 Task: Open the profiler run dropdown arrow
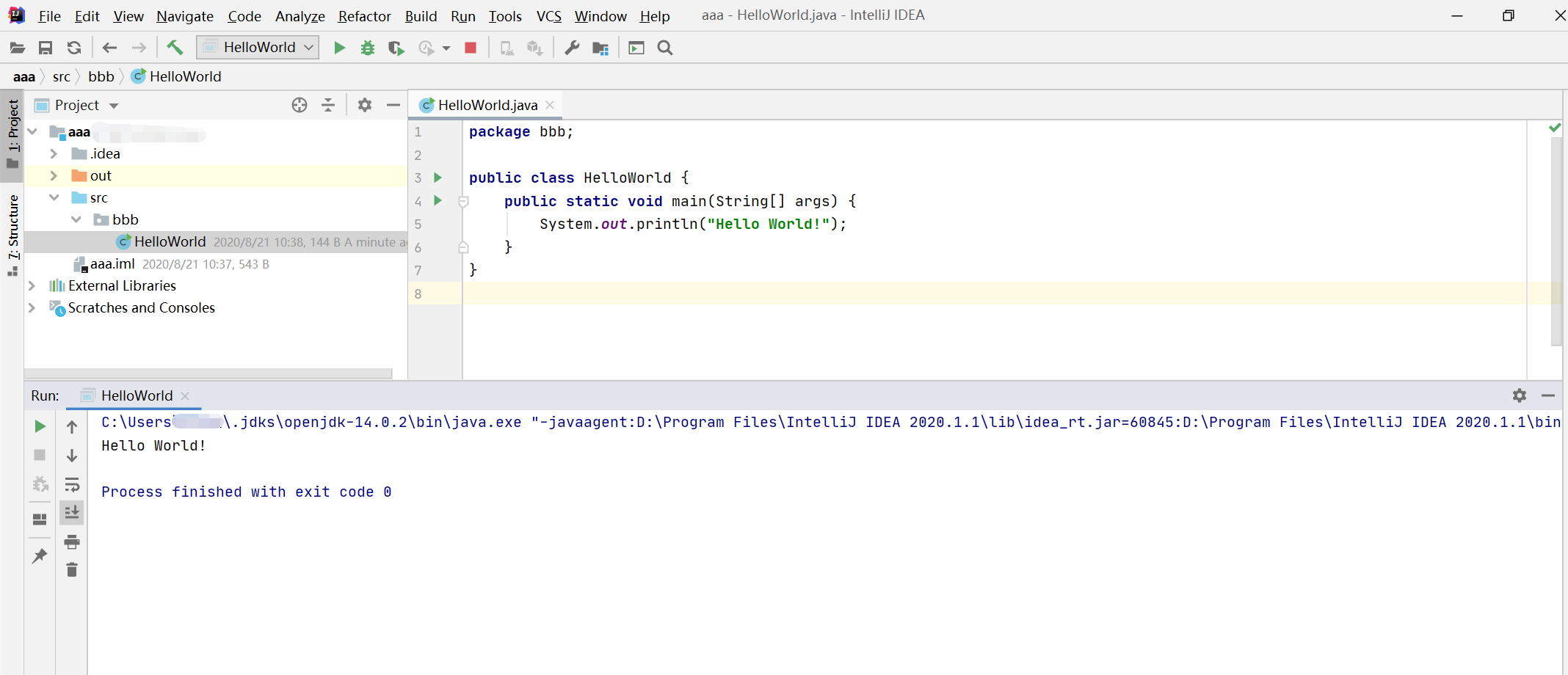(x=446, y=48)
